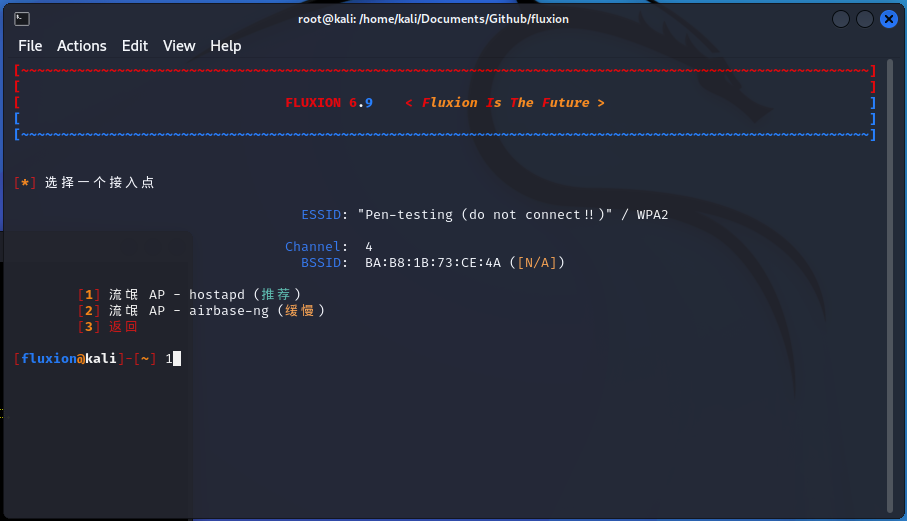This screenshot has height=521, width=907.
Task: Click the WPA2 encryption label
Action: click(652, 215)
